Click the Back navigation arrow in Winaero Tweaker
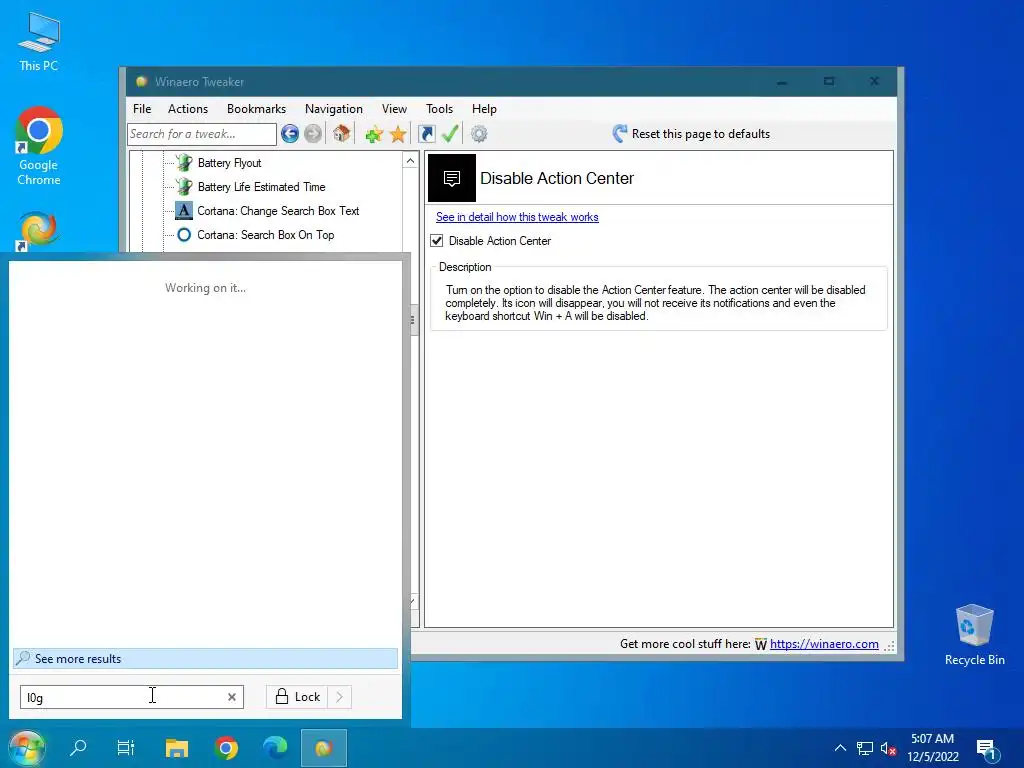The image size is (1024, 768). (x=290, y=134)
